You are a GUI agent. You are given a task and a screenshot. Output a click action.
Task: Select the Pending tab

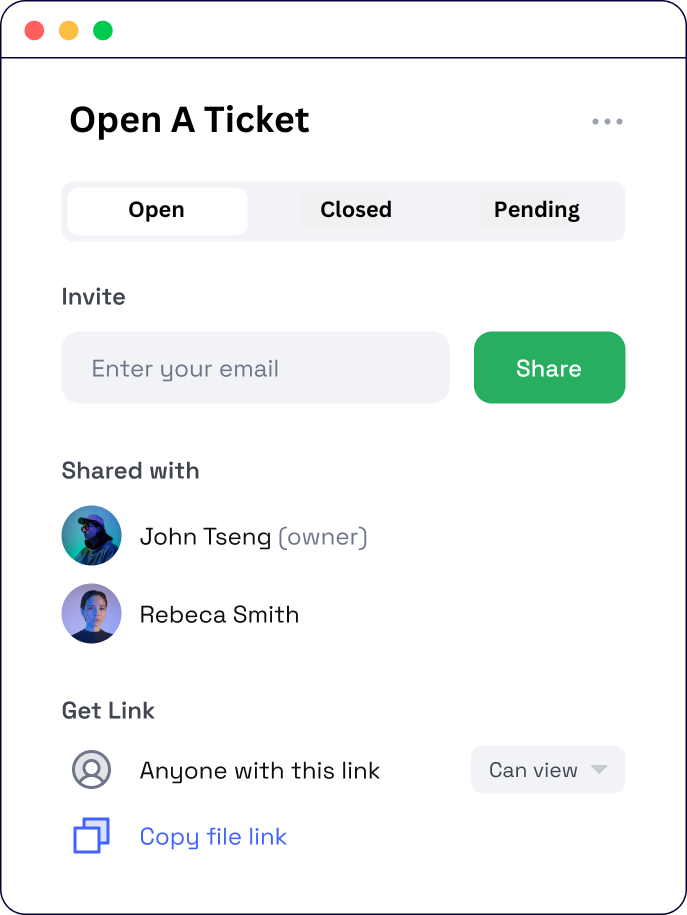click(536, 210)
